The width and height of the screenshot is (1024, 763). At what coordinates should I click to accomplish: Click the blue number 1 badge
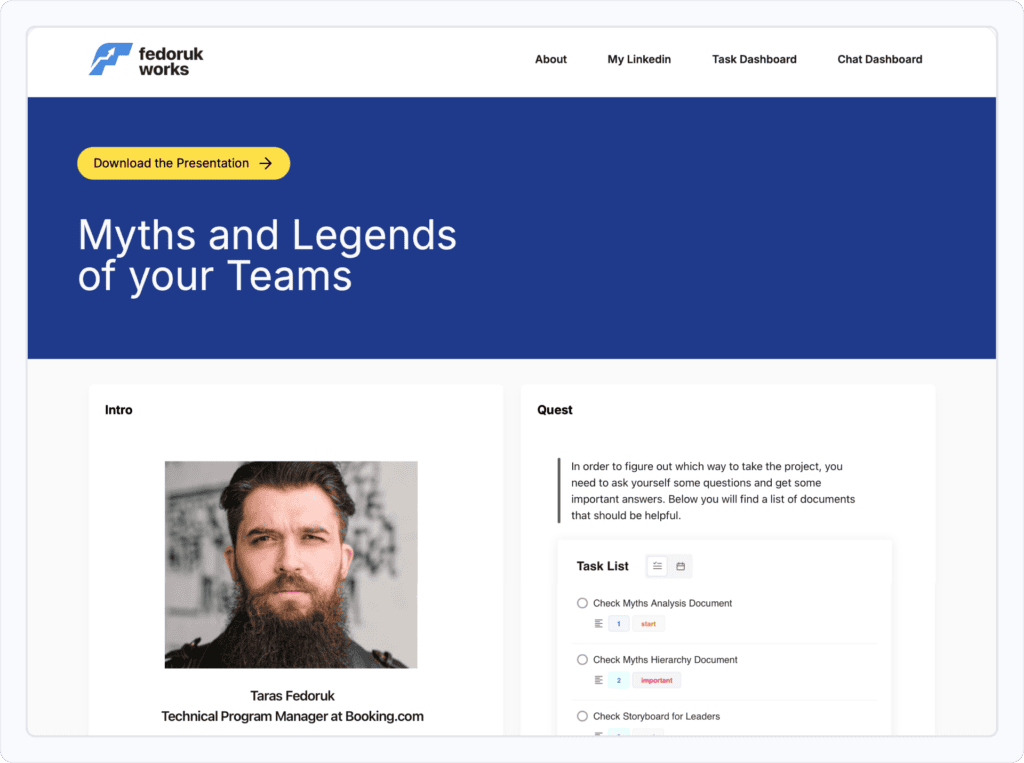(x=618, y=624)
